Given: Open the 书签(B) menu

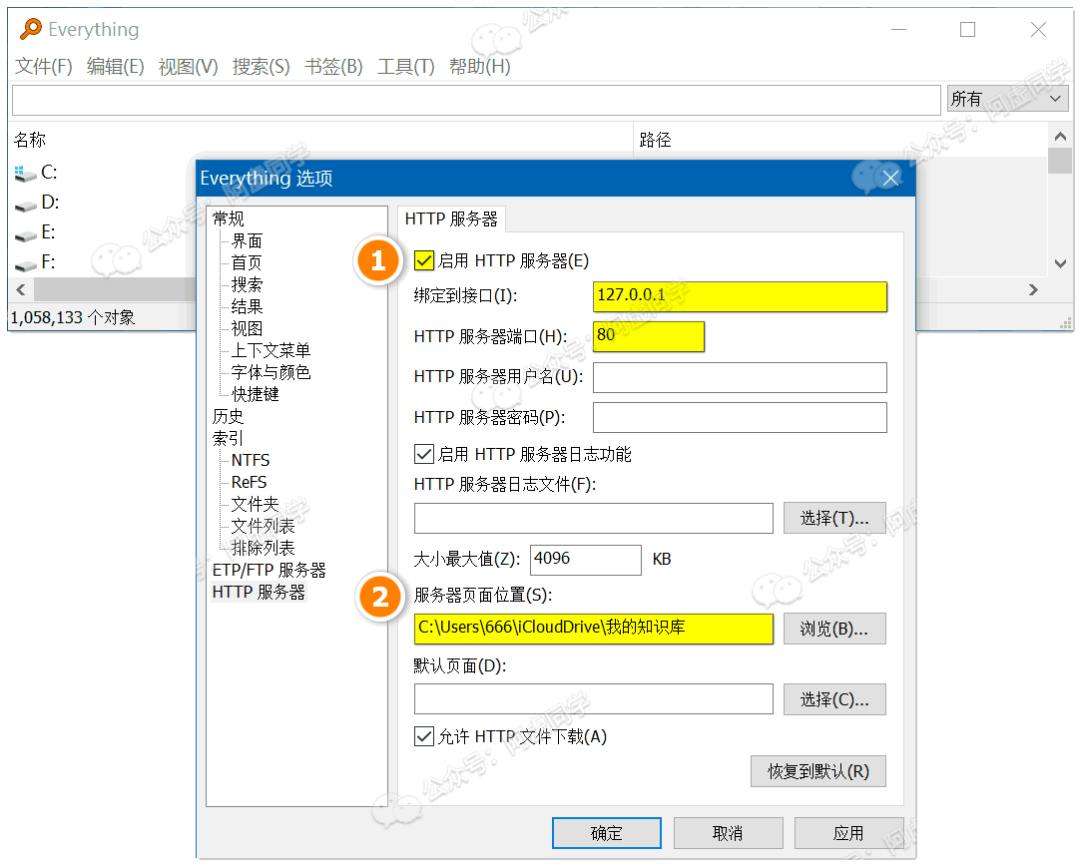Looking at the screenshot, I should (x=333, y=67).
